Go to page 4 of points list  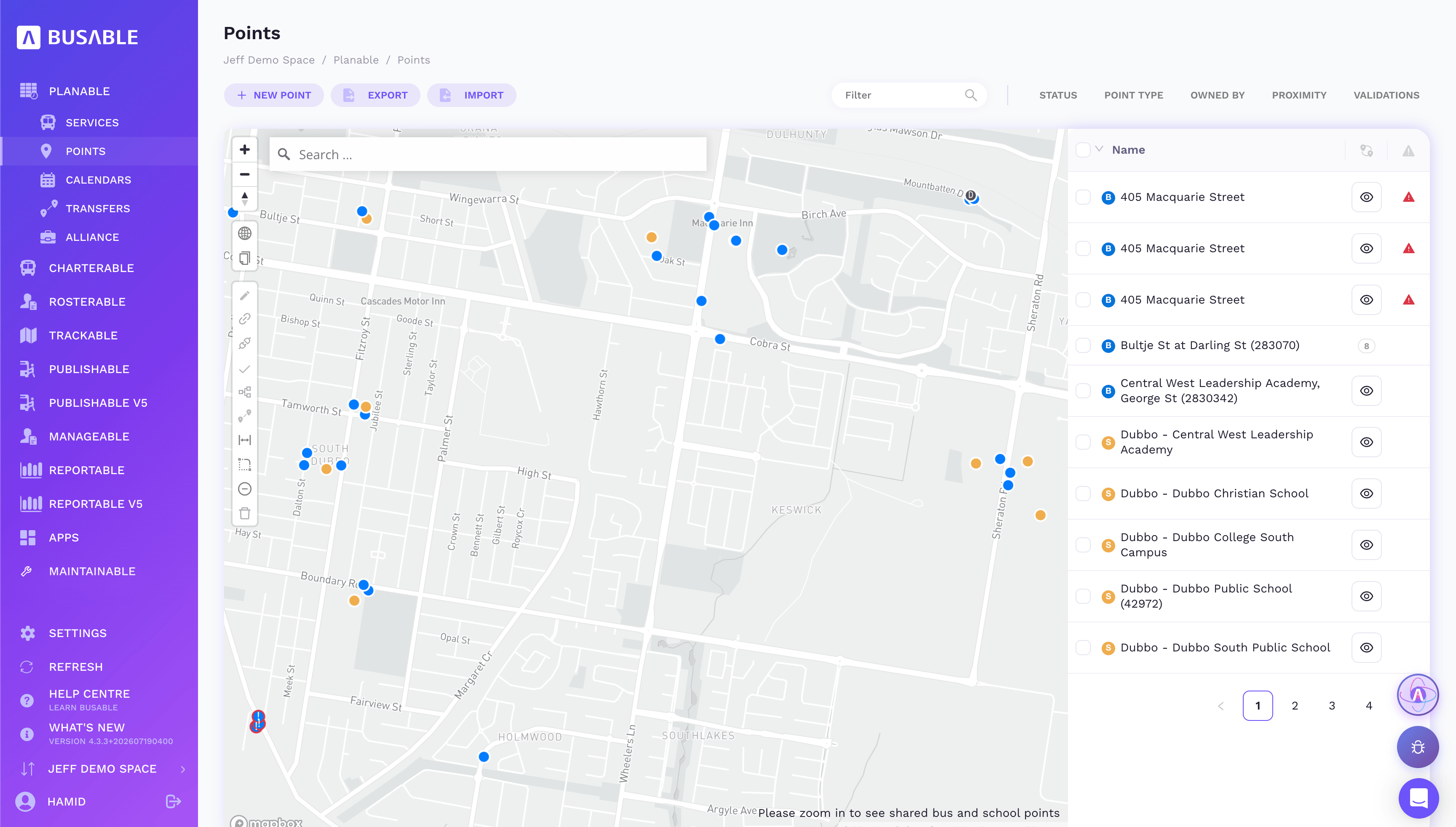click(x=1369, y=706)
